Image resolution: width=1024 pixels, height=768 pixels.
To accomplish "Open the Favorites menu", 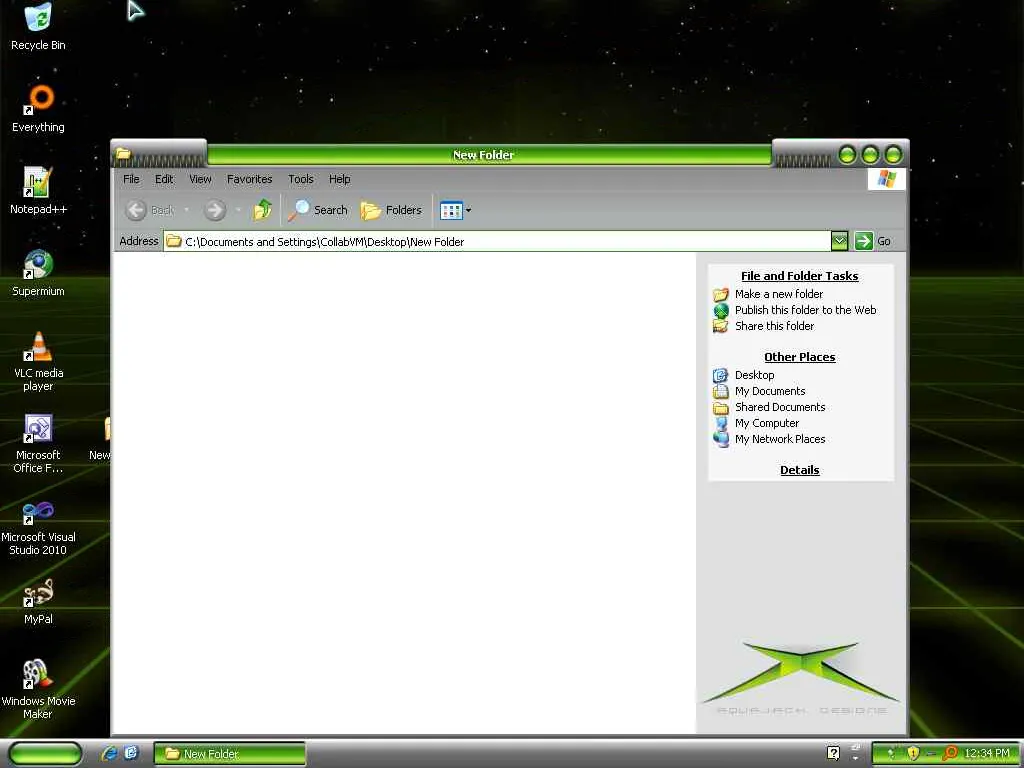I will click(x=249, y=179).
